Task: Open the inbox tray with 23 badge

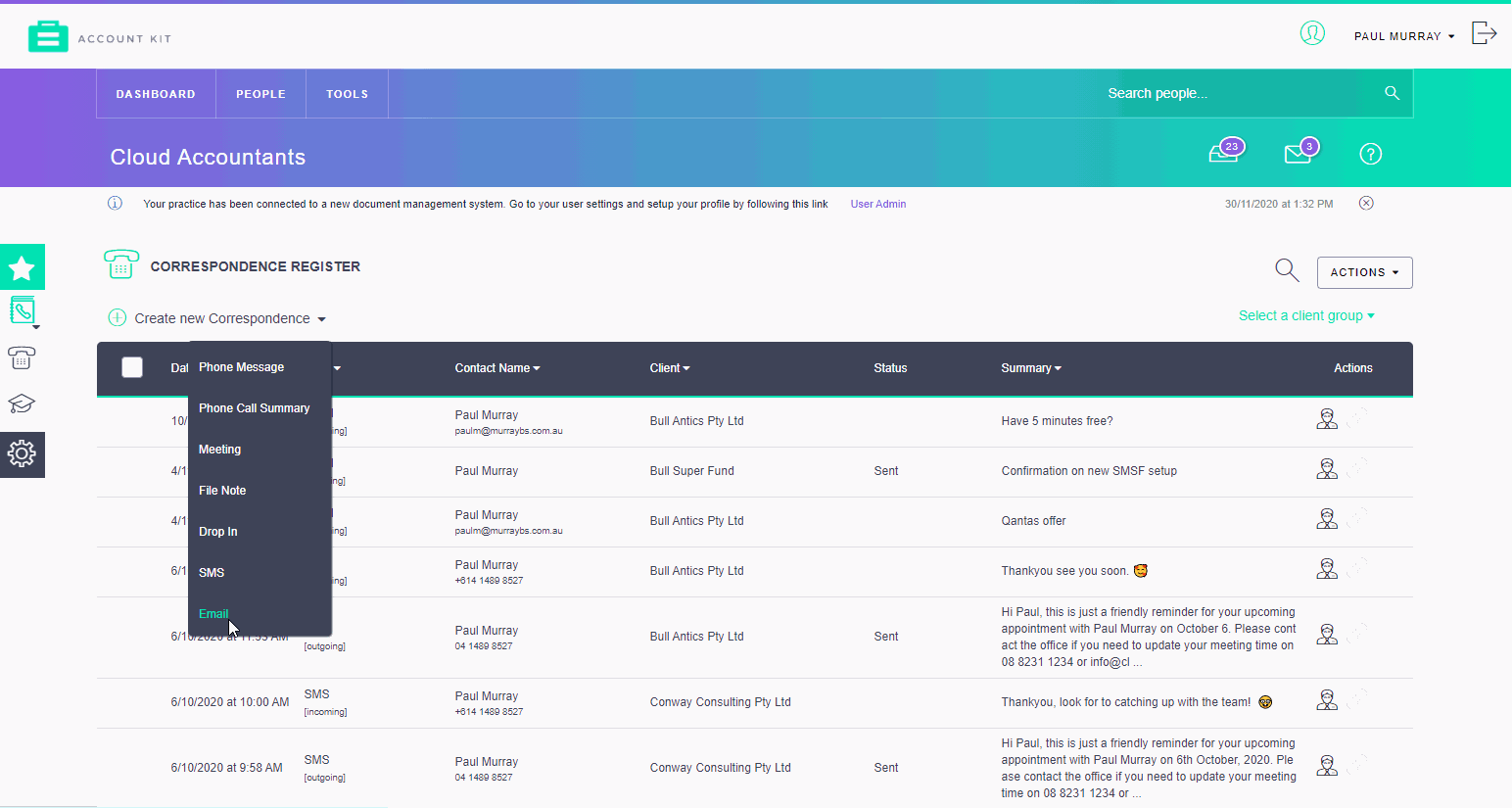Action: tap(1225, 151)
